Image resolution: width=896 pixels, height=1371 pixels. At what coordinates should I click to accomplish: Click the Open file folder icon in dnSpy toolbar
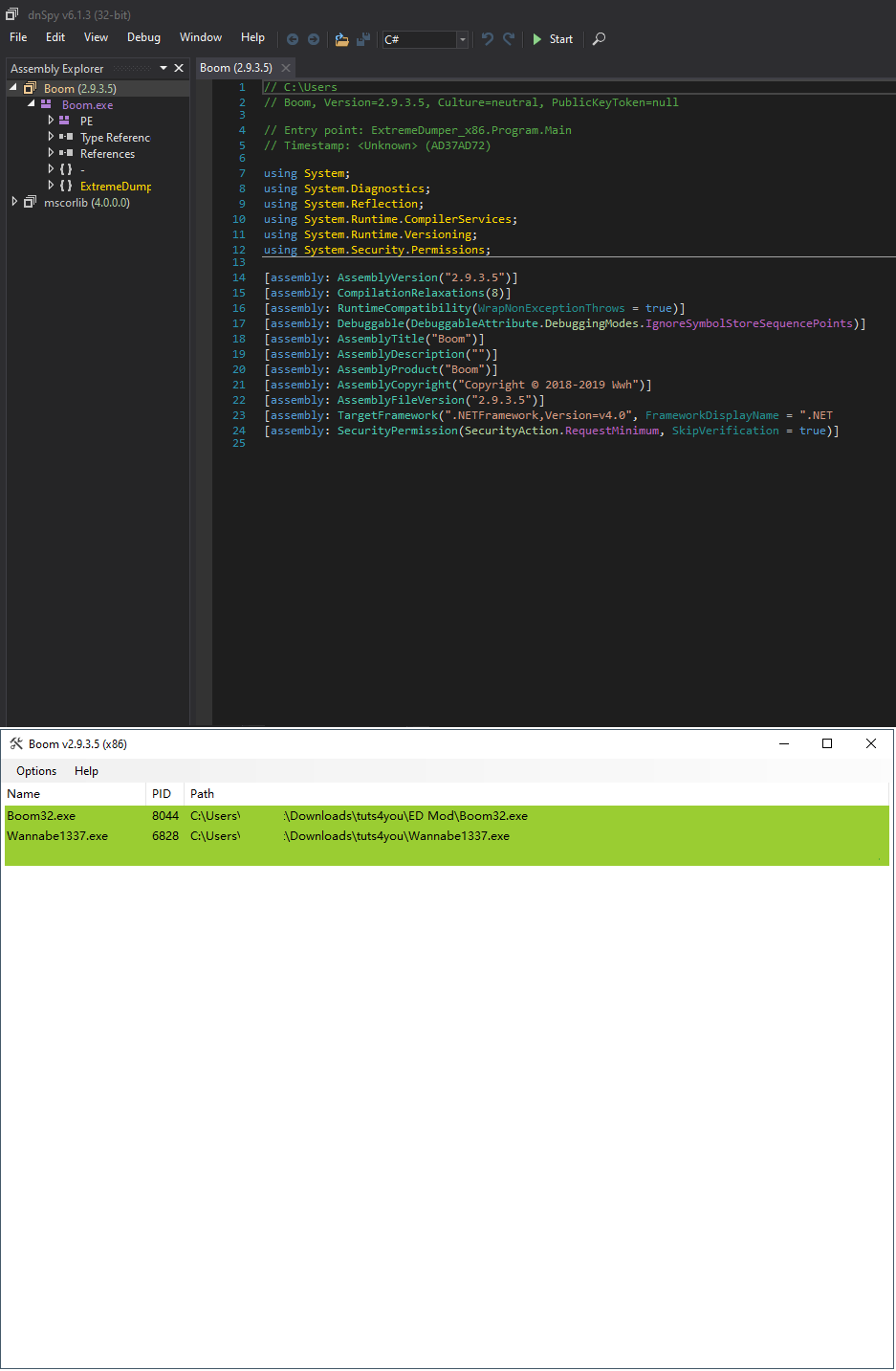coord(341,39)
